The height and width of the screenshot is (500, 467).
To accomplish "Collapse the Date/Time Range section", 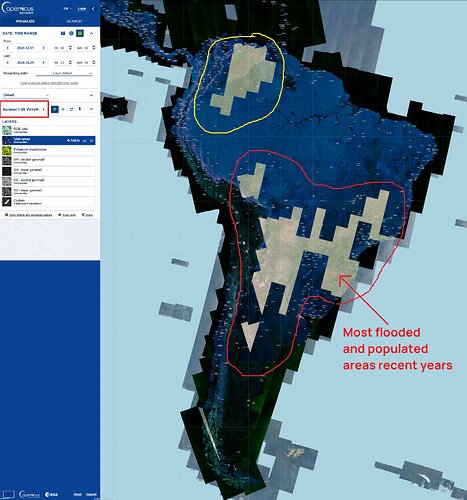I will point(91,33).
